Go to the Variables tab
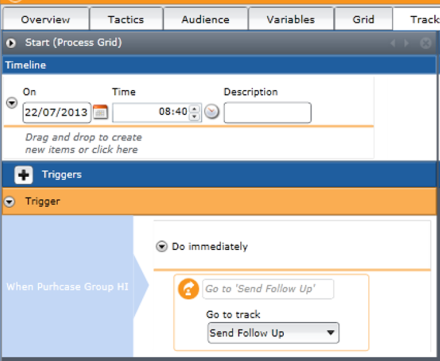Viewport: 440px width, 361px height. click(291, 19)
